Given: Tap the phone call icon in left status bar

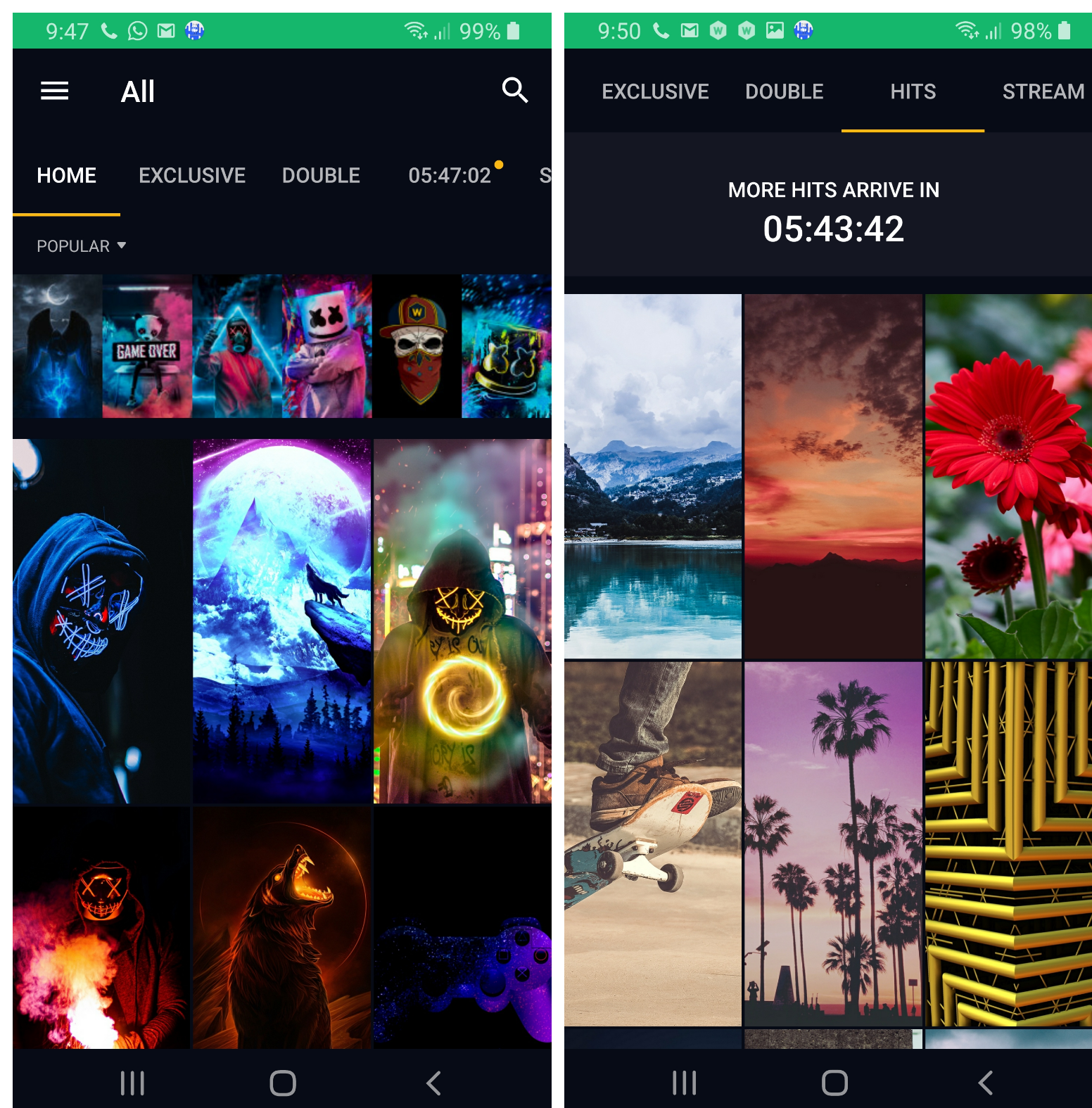Looking at the screenshot, I should pos(109,30).
